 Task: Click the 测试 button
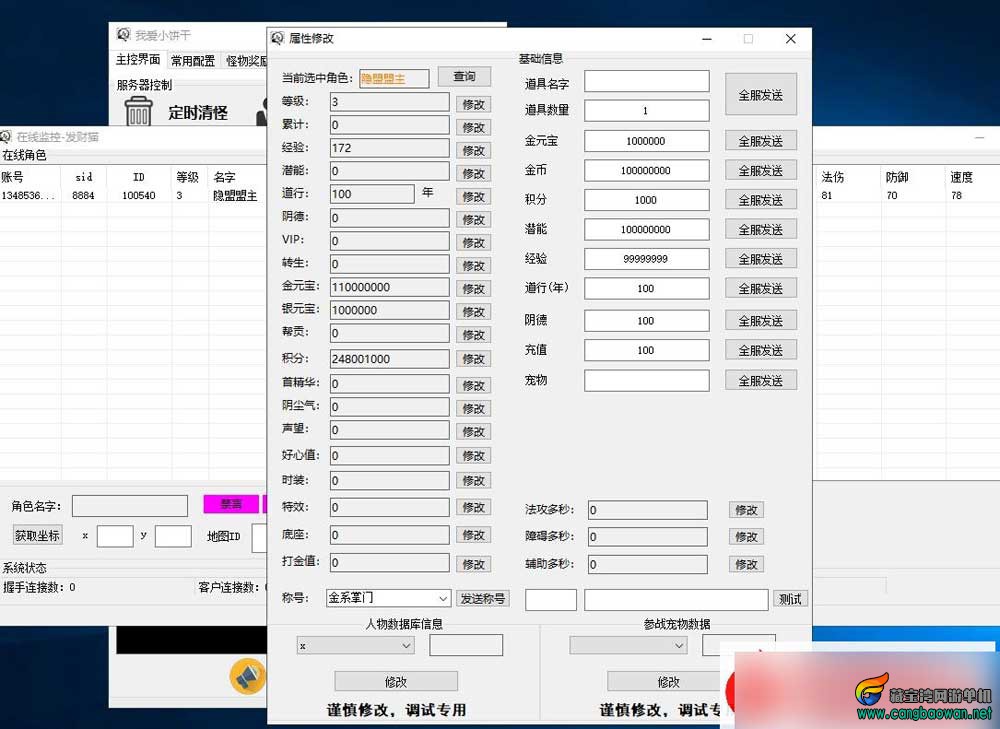click(x=790, y=599)
